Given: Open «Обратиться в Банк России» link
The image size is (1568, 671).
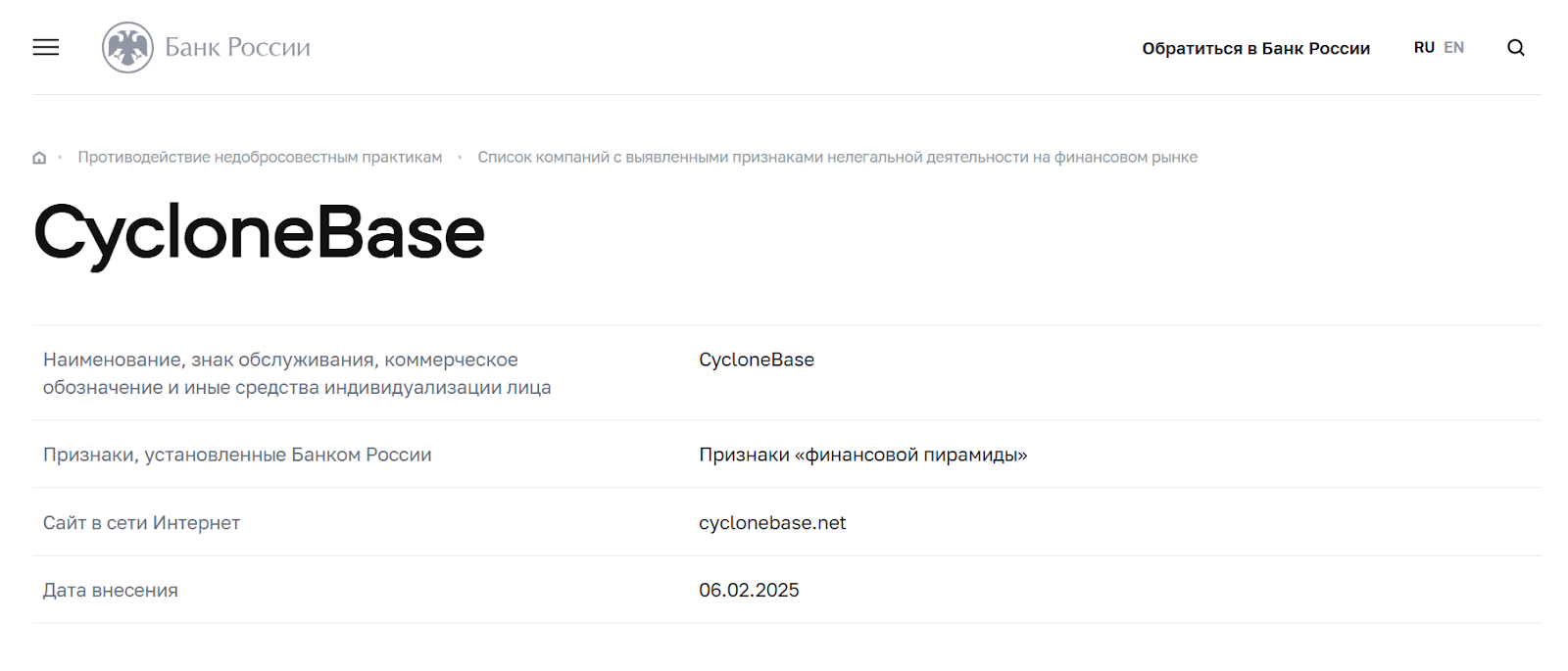Looking at the screenshot, I should tap(1255, 48).
